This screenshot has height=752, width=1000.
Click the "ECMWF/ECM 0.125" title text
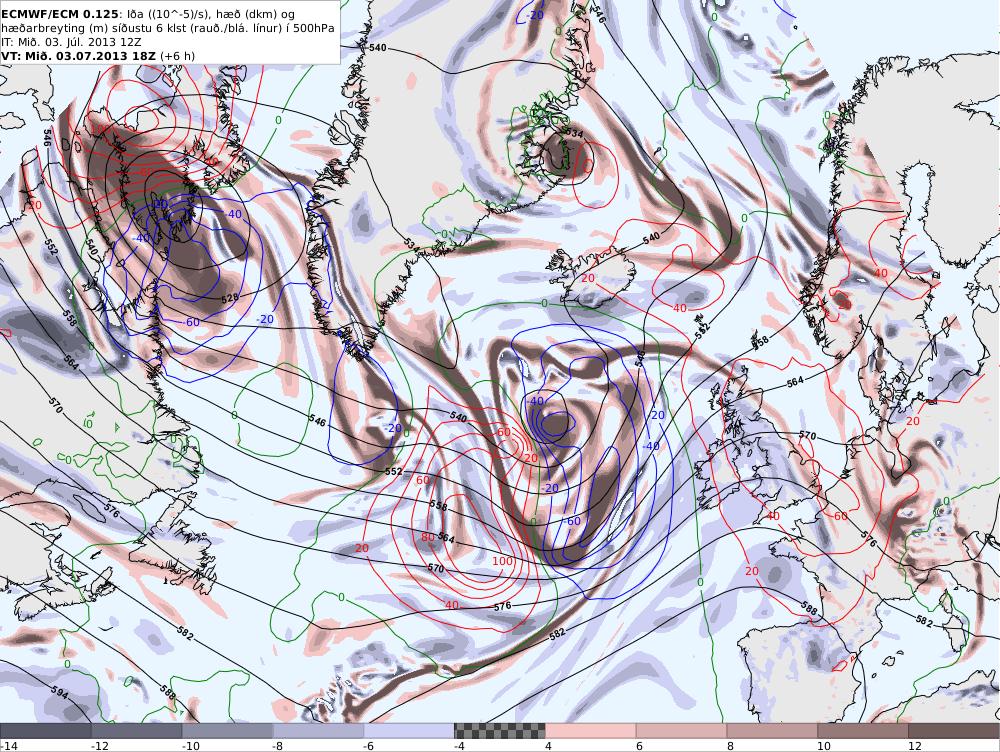tap(59, 13)
